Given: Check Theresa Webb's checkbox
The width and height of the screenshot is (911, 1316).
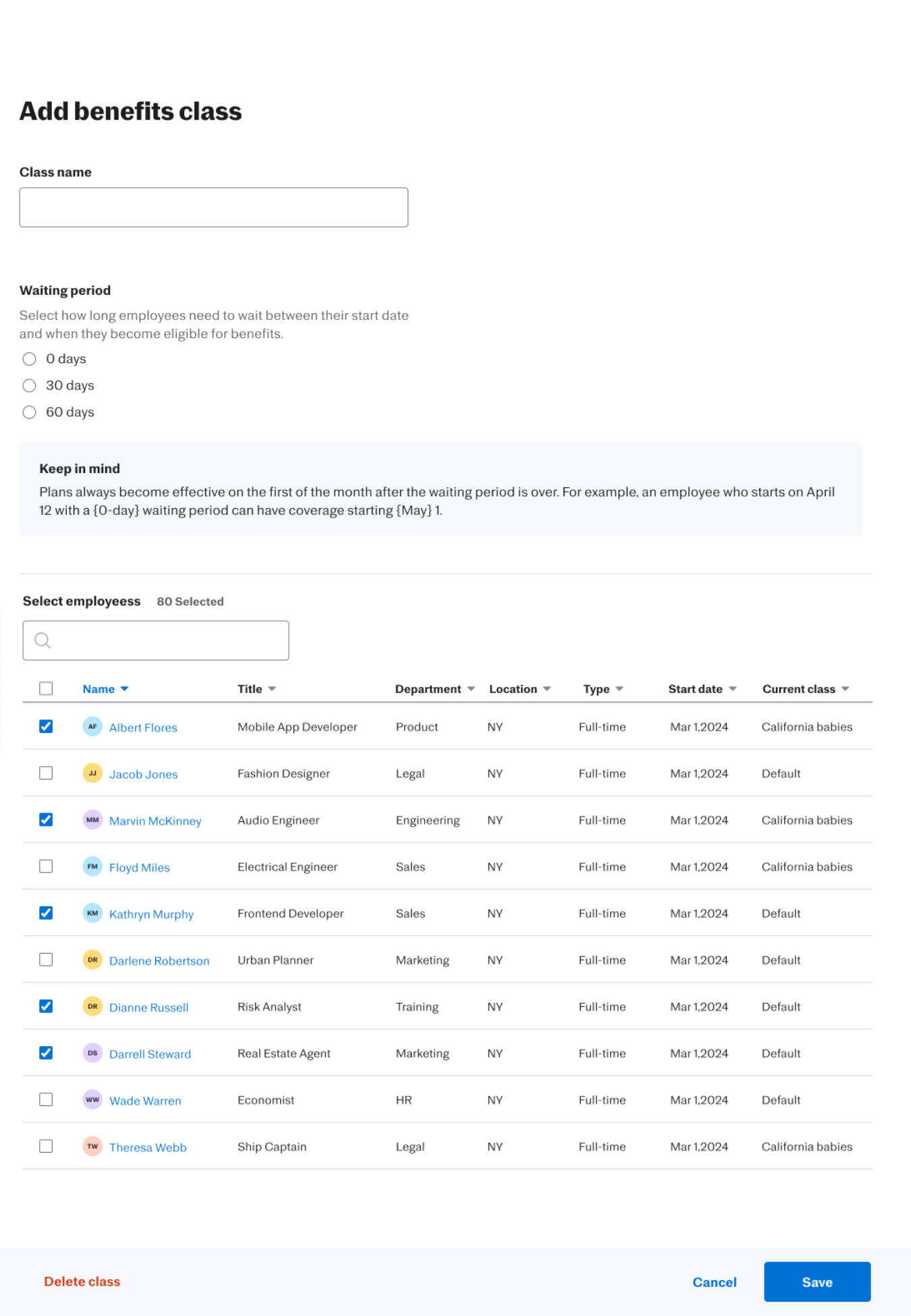Looking at the screenshot, I should [46, 1146].
